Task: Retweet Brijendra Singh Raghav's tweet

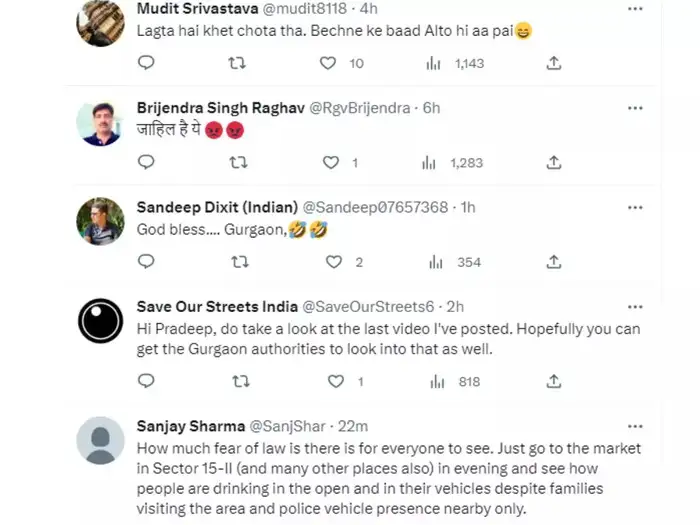Action: click(x=239, y=162)
